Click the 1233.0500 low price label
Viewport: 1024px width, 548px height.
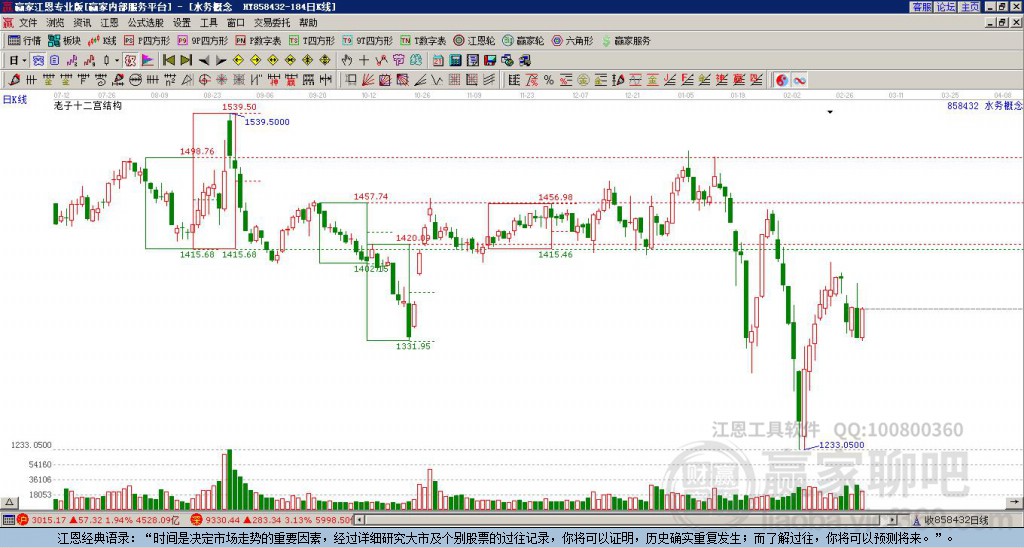tap(842, 445)
